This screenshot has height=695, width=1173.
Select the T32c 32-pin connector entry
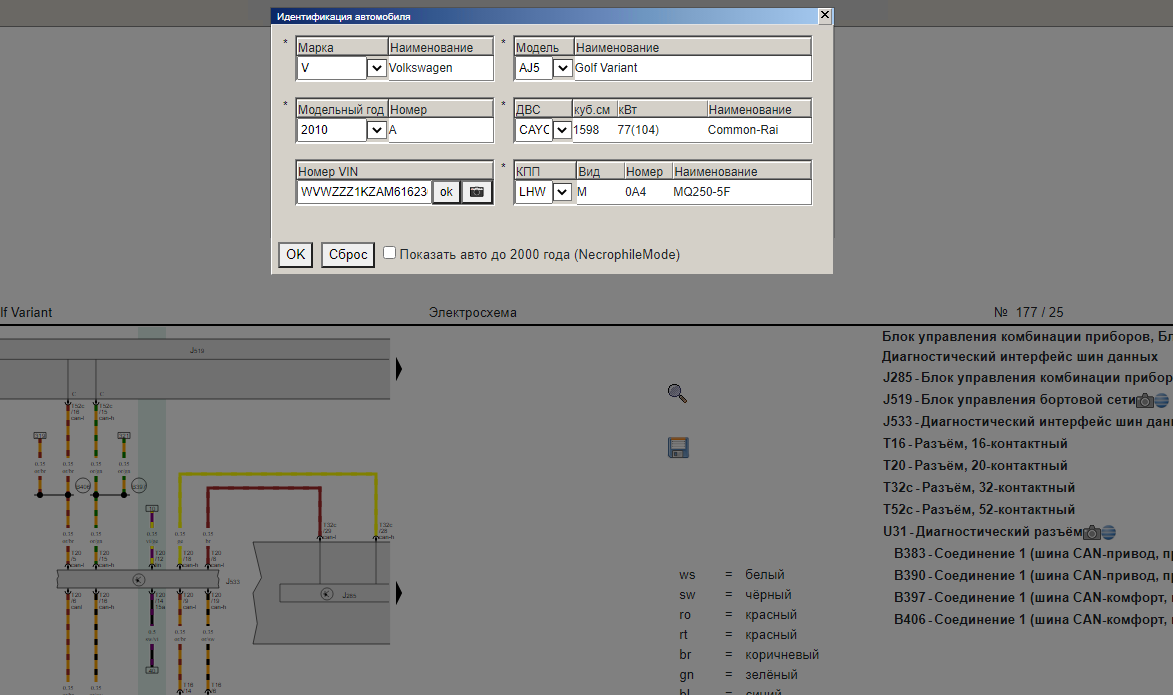pyautogui.click(x=978, y=488)
